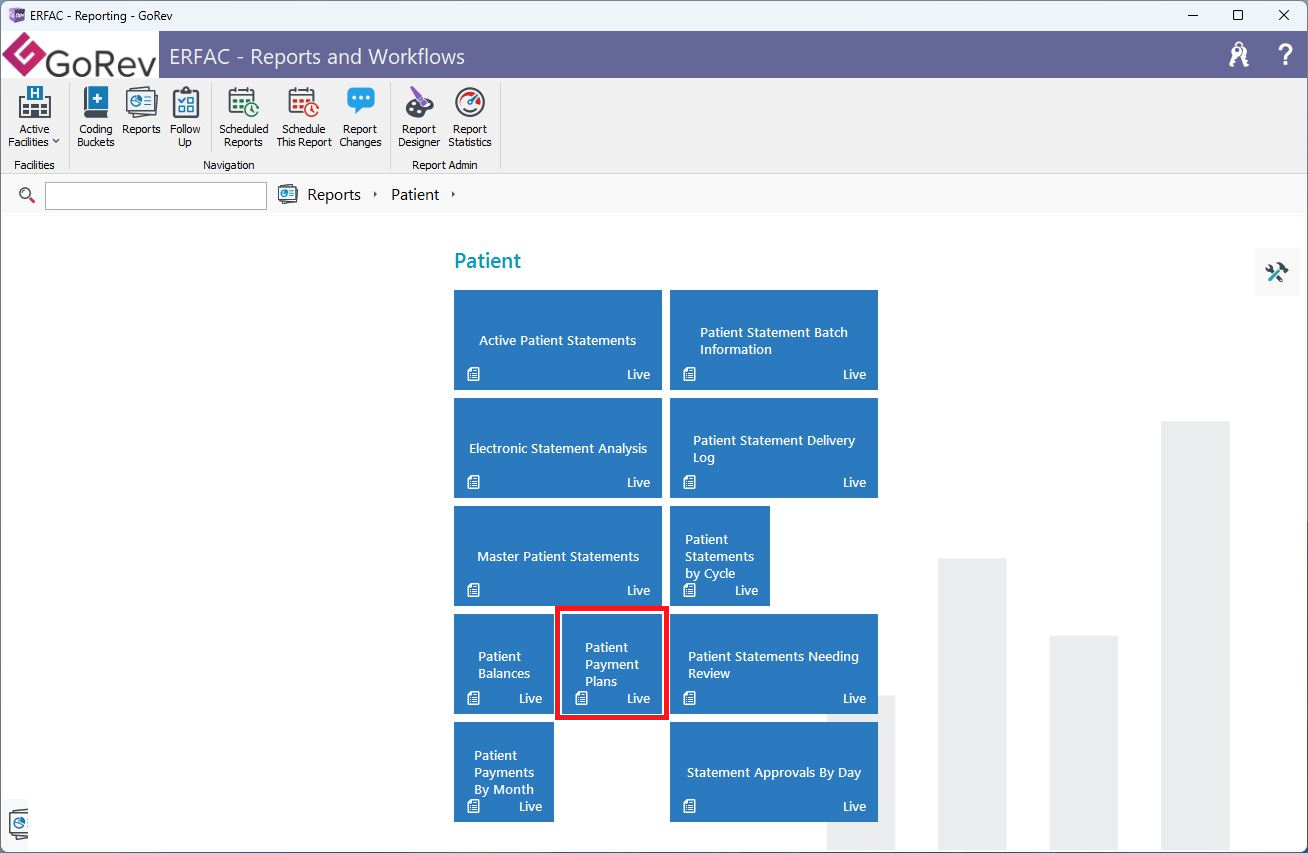Open the Active Patient Statements tile
Viewport: 1308px width, 853px height.
(x=558, y=340)
